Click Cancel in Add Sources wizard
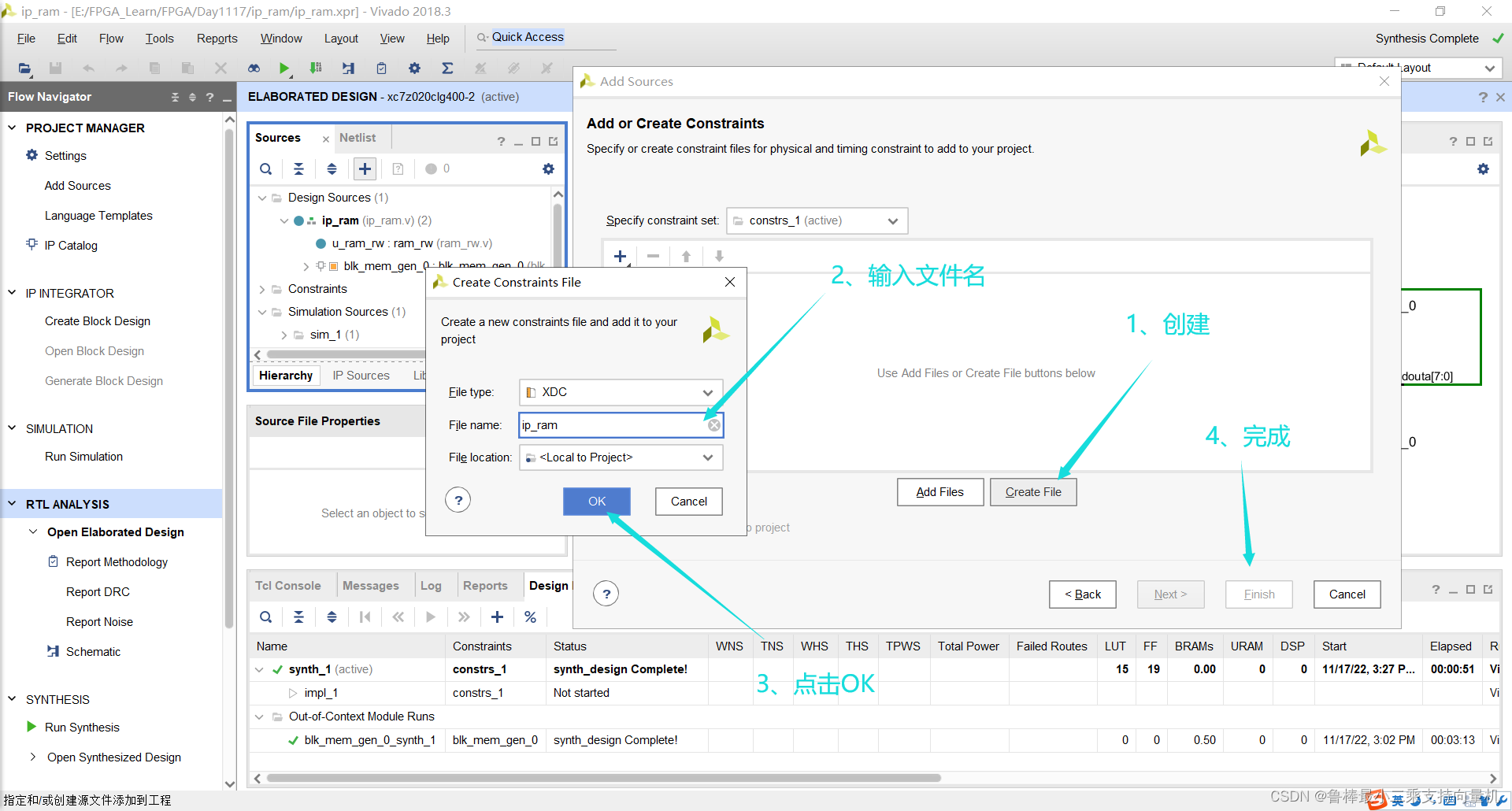Viewport: 1512px width, 811px height. pyautogui.click(x=1347, y=594)
